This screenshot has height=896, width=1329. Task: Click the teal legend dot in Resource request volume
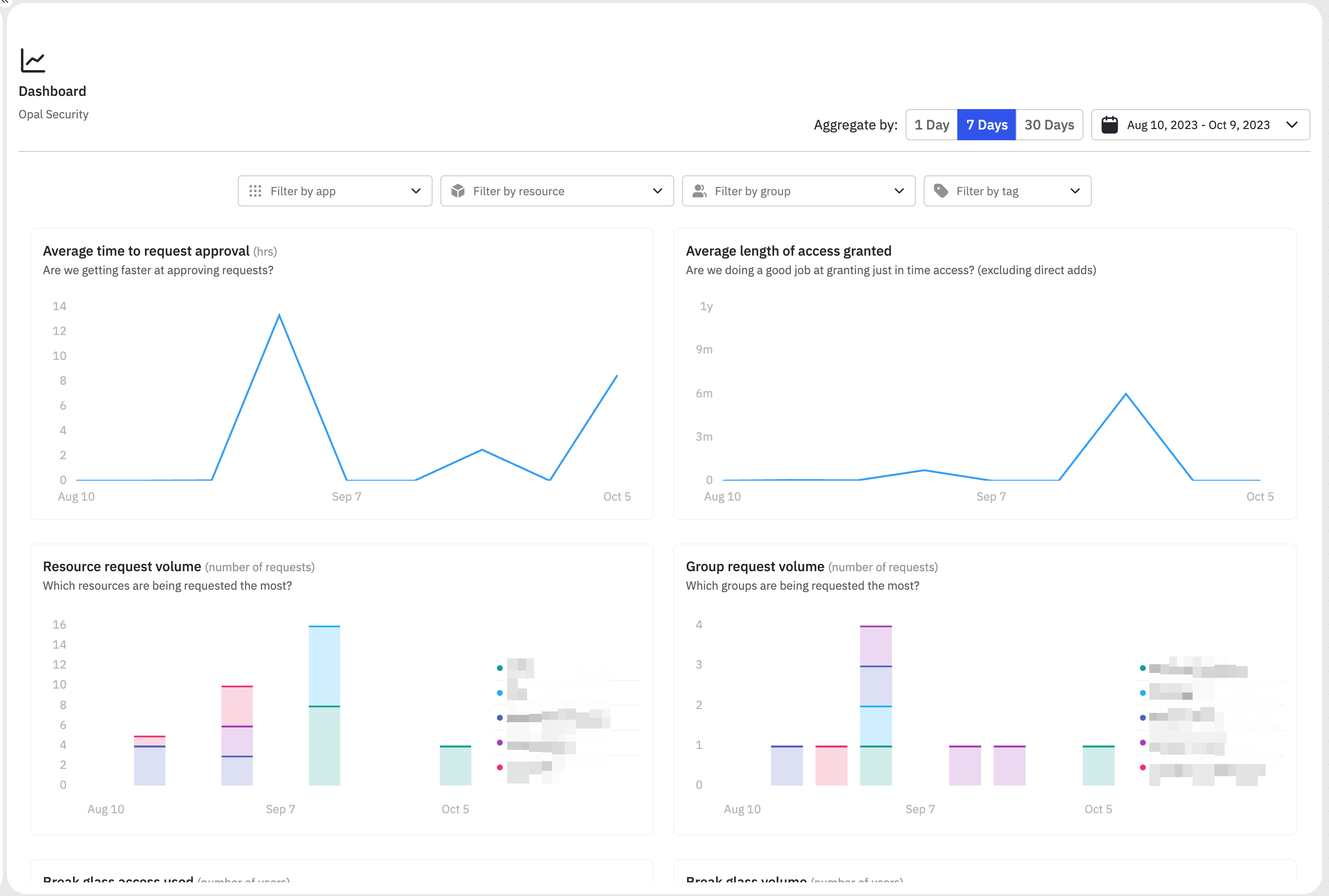499,668
